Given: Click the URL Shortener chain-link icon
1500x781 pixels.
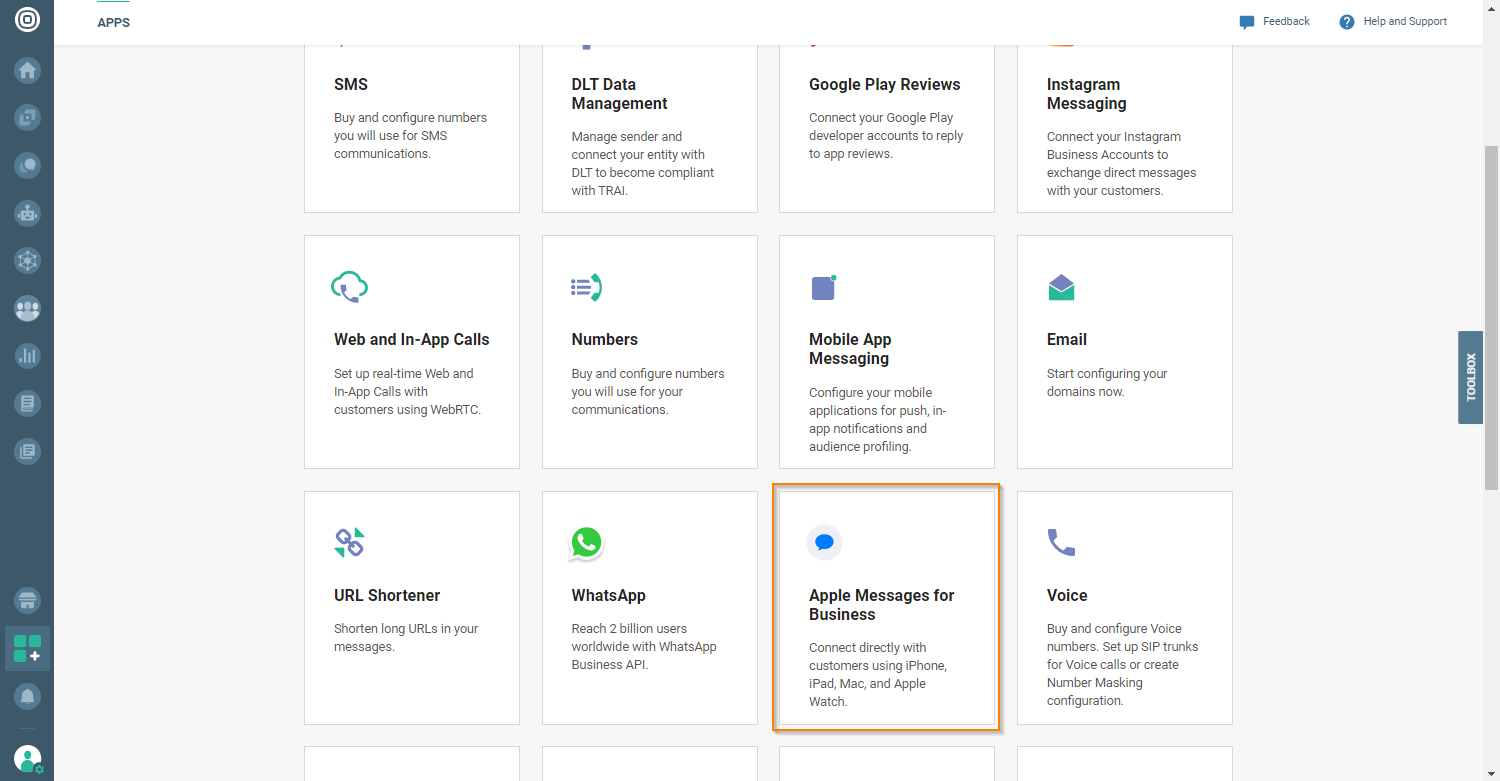Looking at the screenshot, I should [349, 543].
